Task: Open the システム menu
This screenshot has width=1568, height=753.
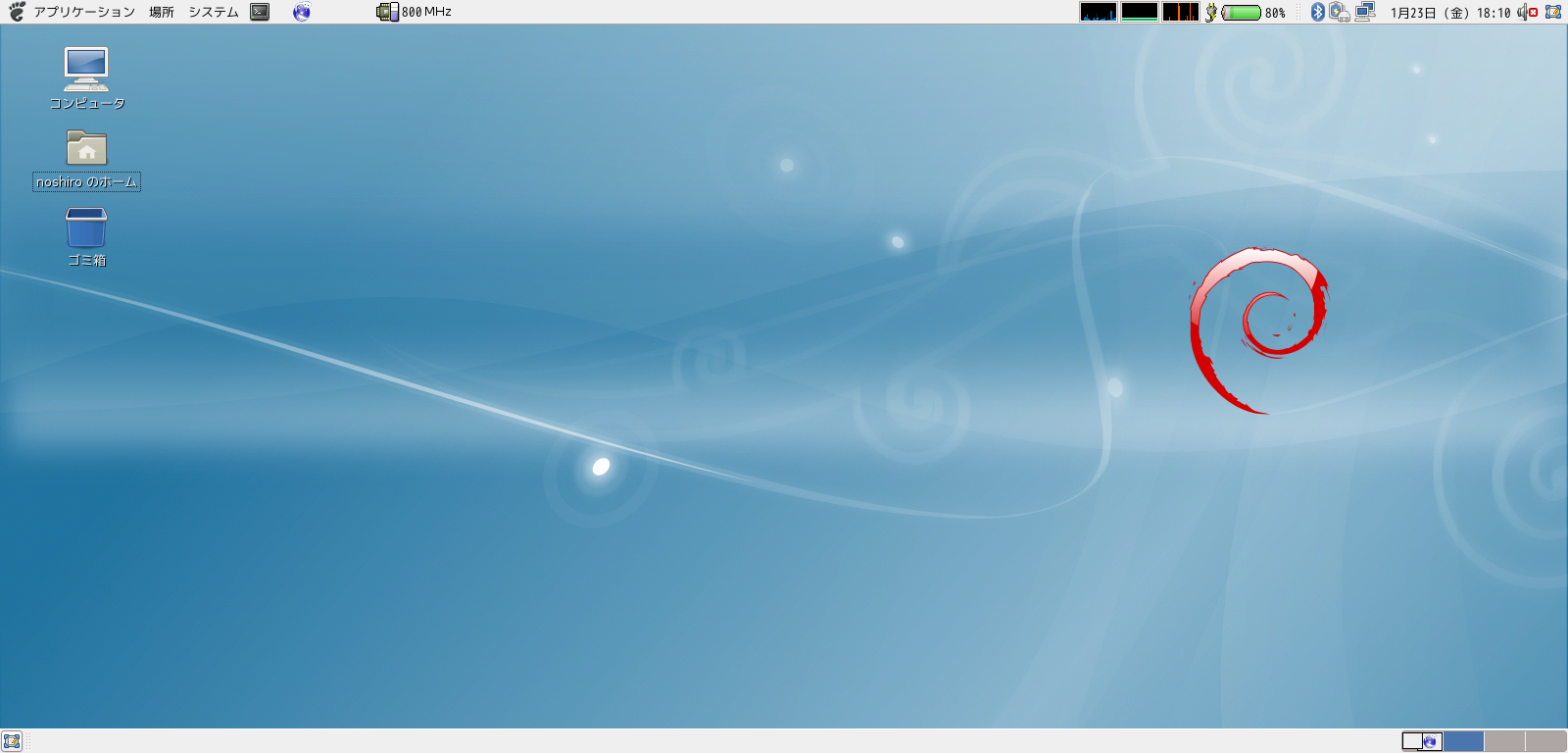Action: [214, 12]
